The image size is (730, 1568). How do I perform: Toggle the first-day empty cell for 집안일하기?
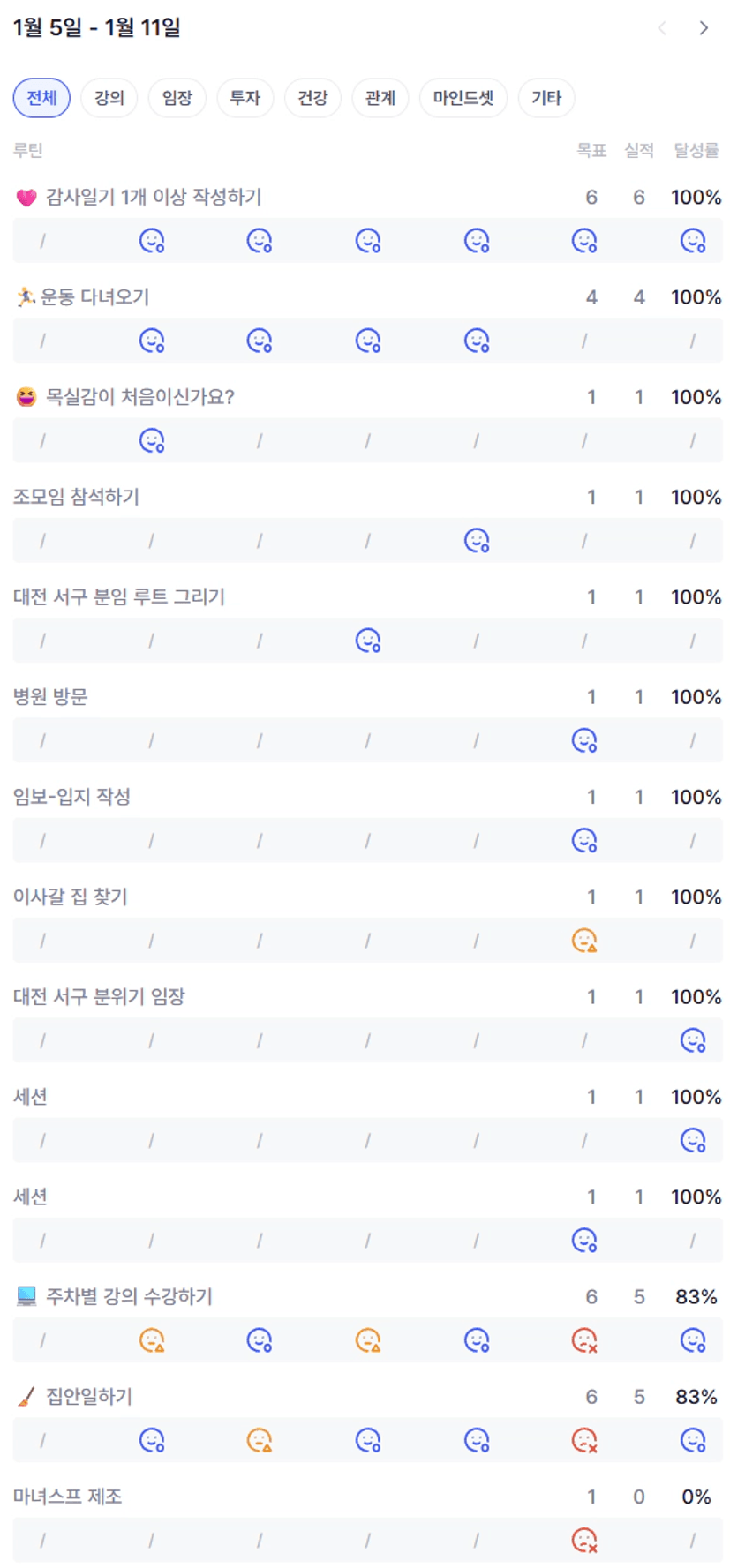point(42,1440)
